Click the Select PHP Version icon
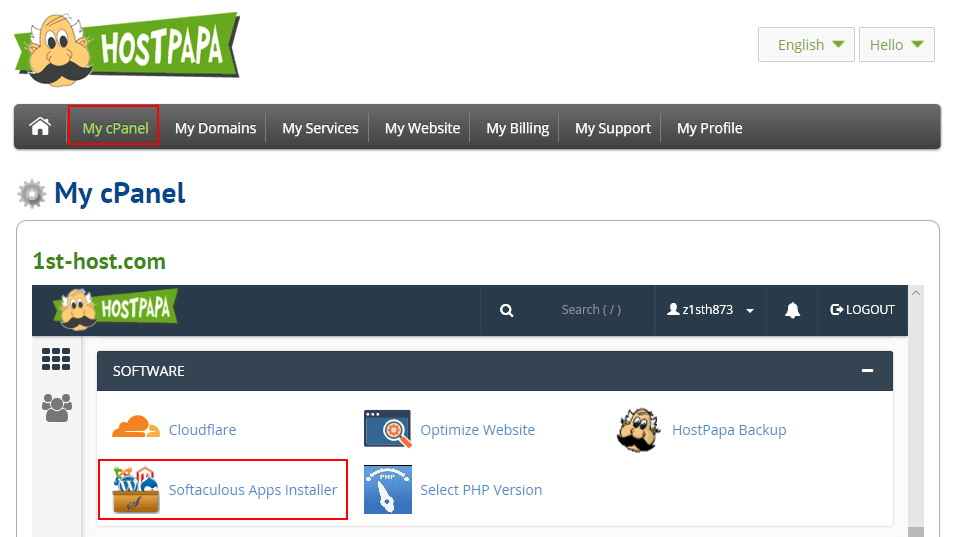This screenshot has width=956, height=537. [388, 489]
